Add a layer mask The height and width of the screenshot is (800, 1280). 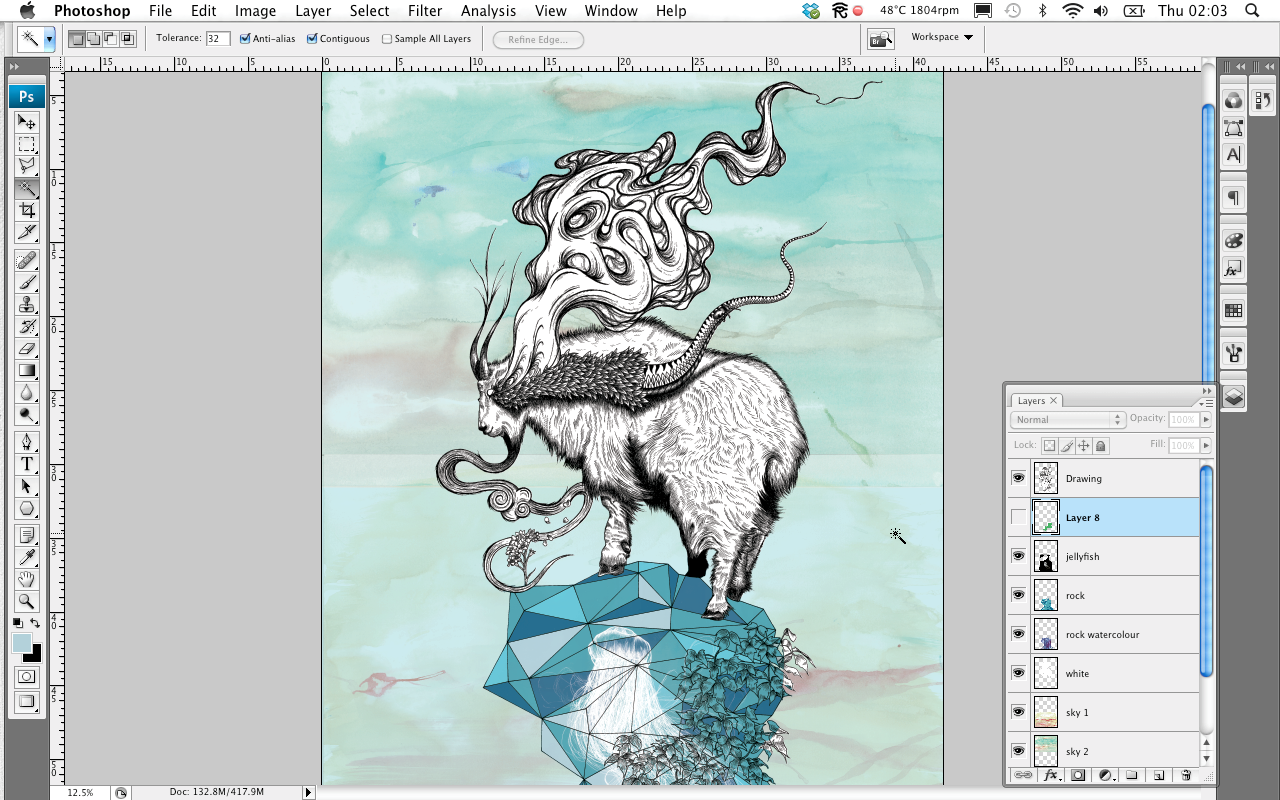coord(1078,775)
